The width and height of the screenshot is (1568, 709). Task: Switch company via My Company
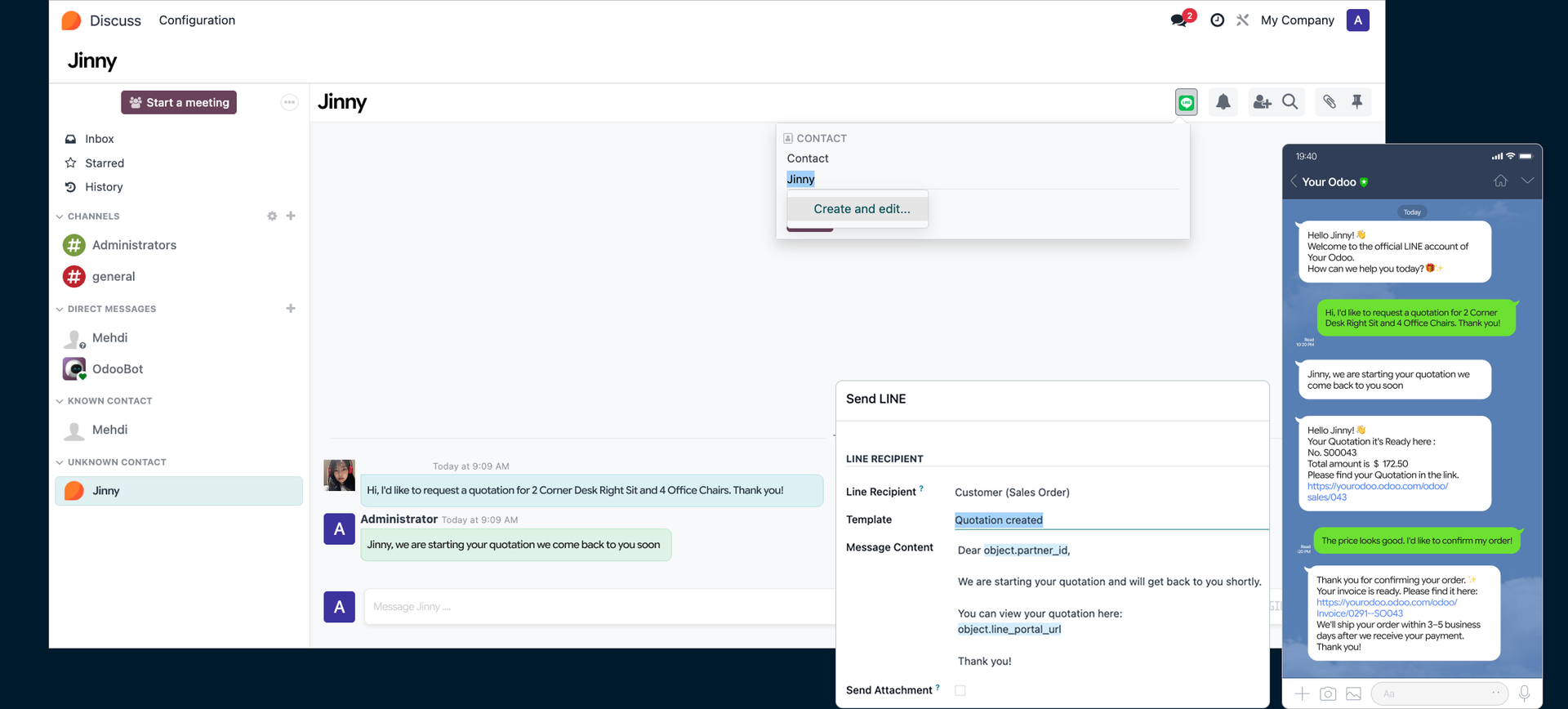[1297, 20]
